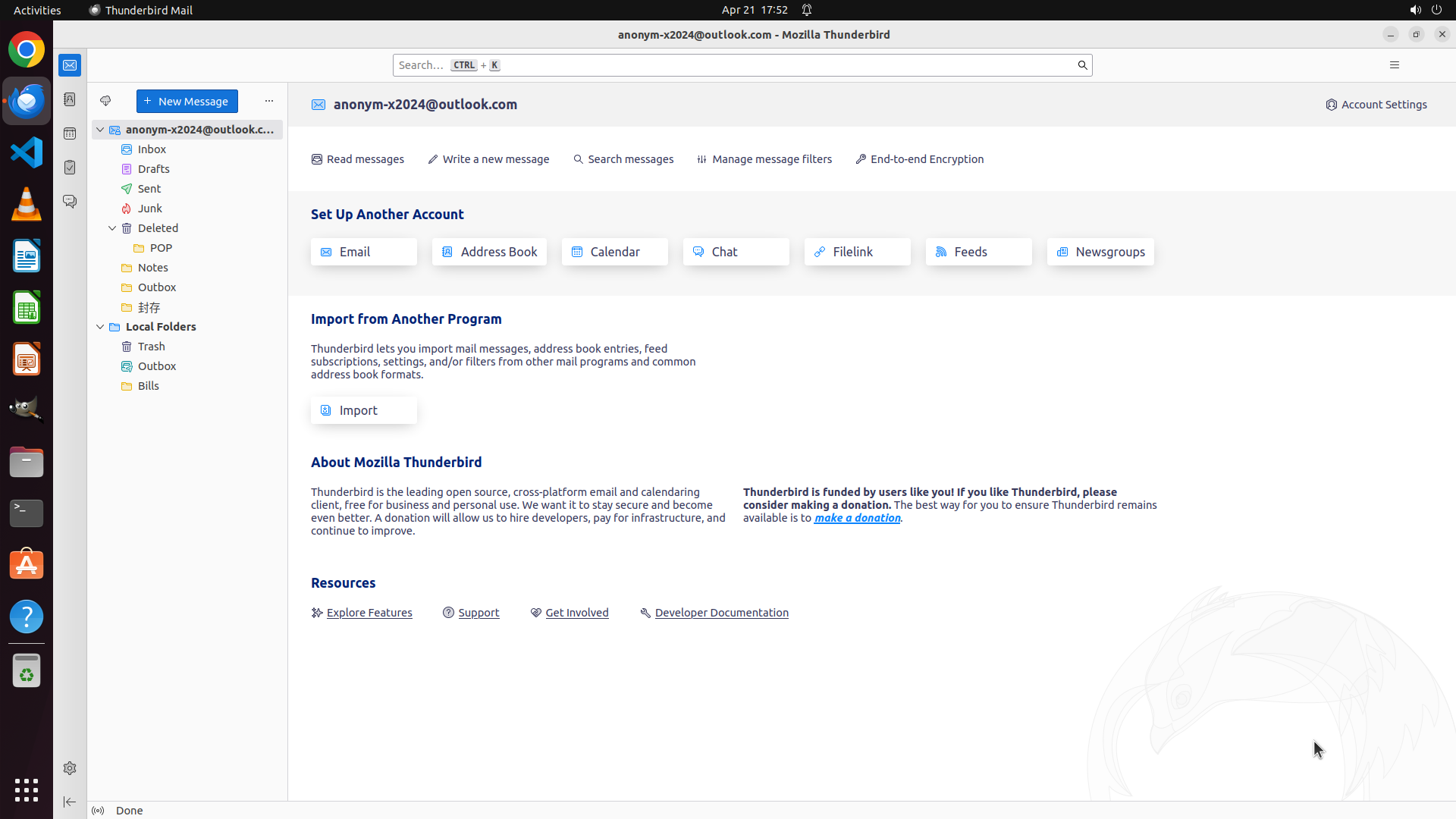The width and height of the screenshot is (1456, 819).
Task: Click the New Message button
Action: coord(187,101)
